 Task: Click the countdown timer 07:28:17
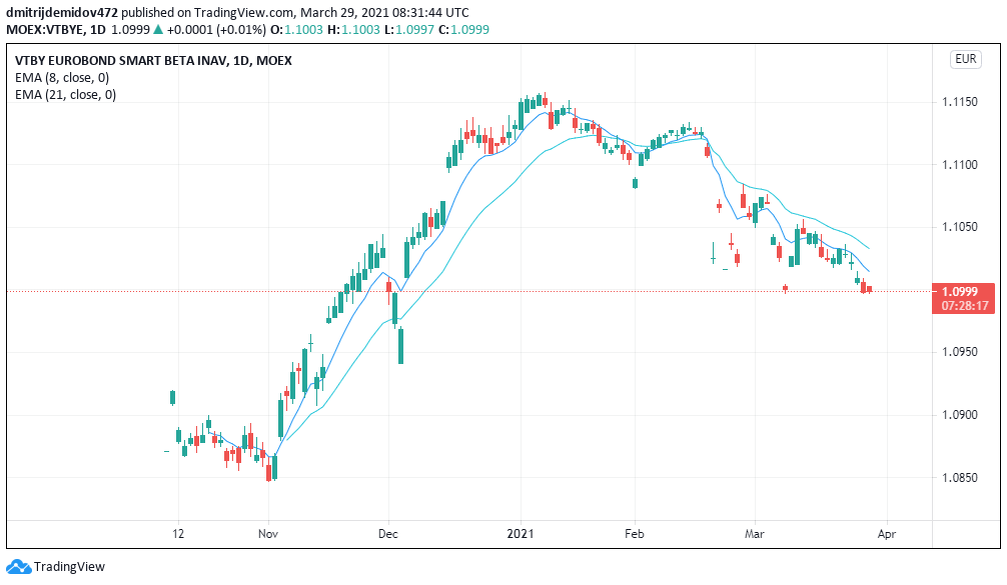point(965,306)
